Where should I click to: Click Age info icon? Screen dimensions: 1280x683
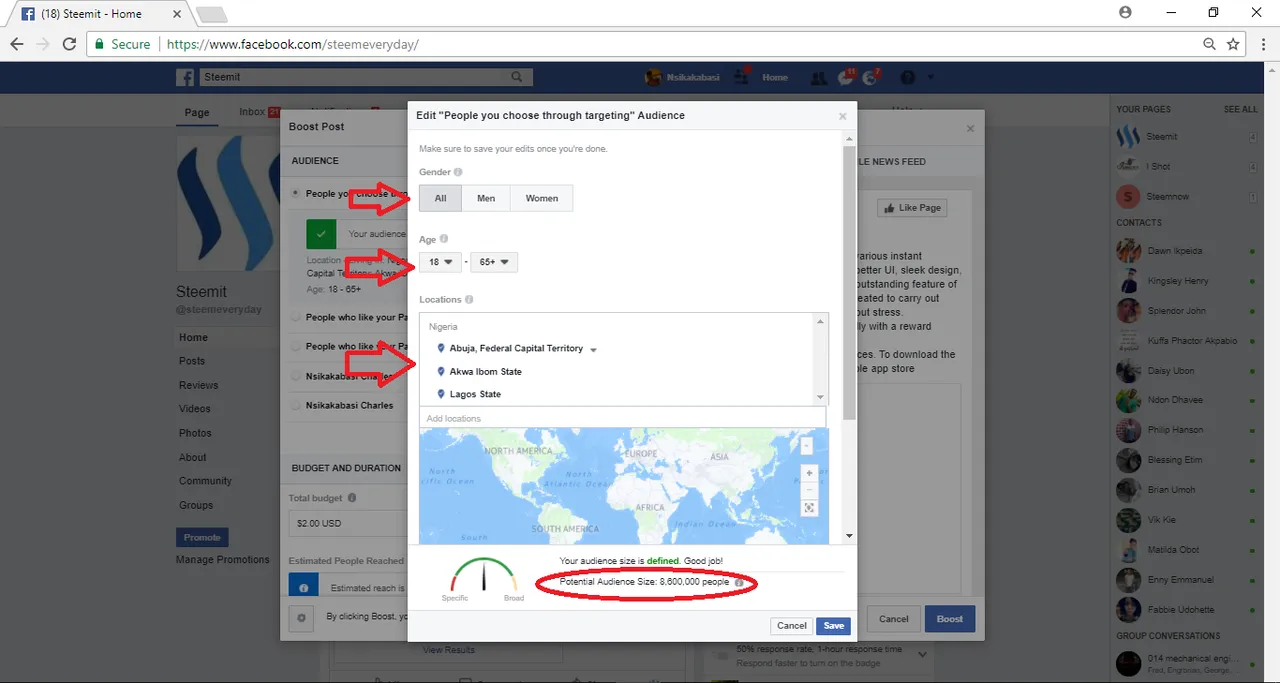pos(444,239)
